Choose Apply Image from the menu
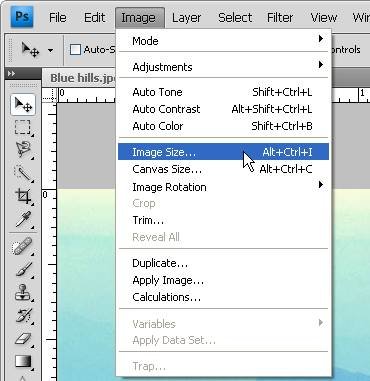The height and width of the screenshot is (381, 370). click(223, 280)
